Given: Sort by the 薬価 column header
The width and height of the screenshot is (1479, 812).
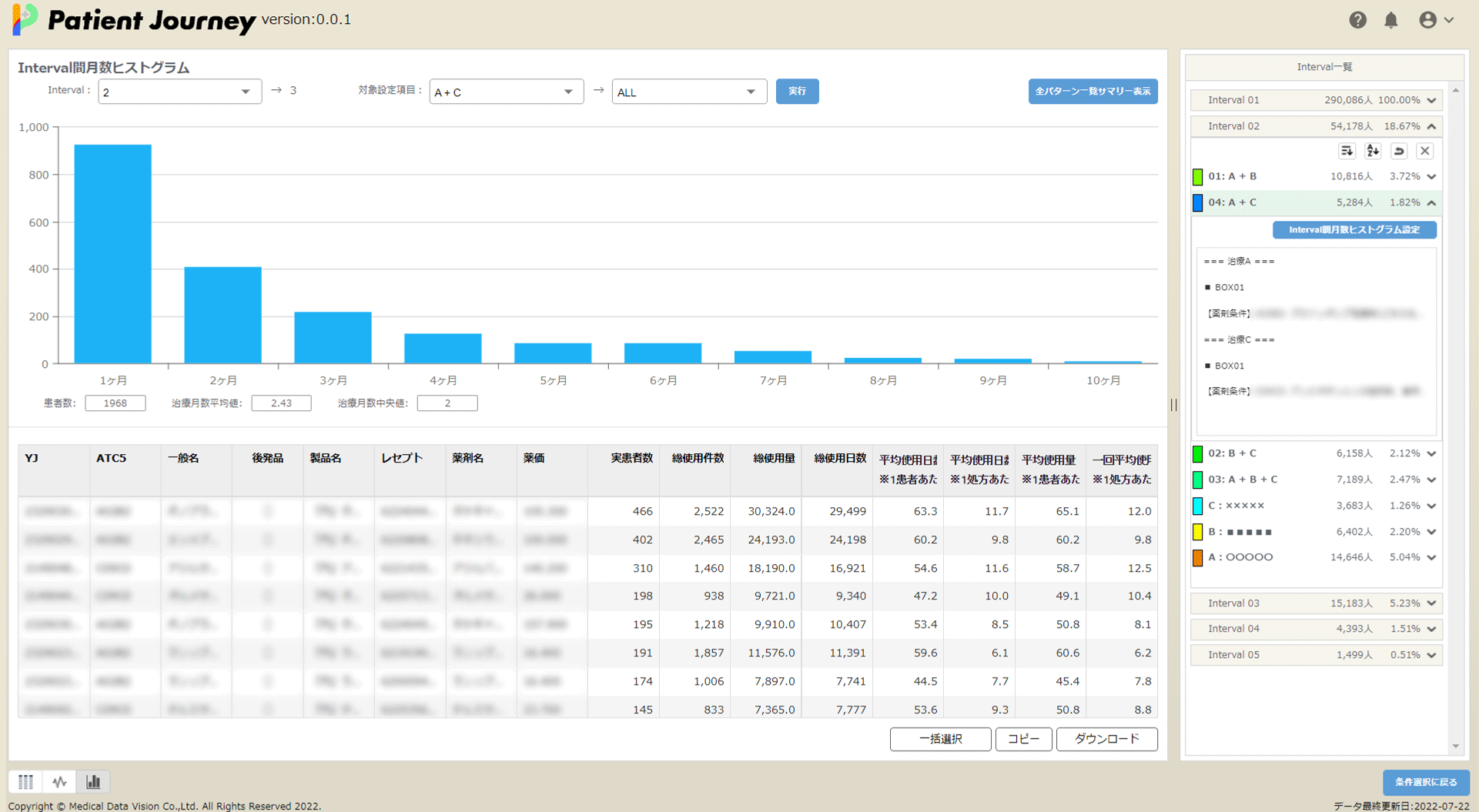Looking at the screenshot, I should click(552, 469).
